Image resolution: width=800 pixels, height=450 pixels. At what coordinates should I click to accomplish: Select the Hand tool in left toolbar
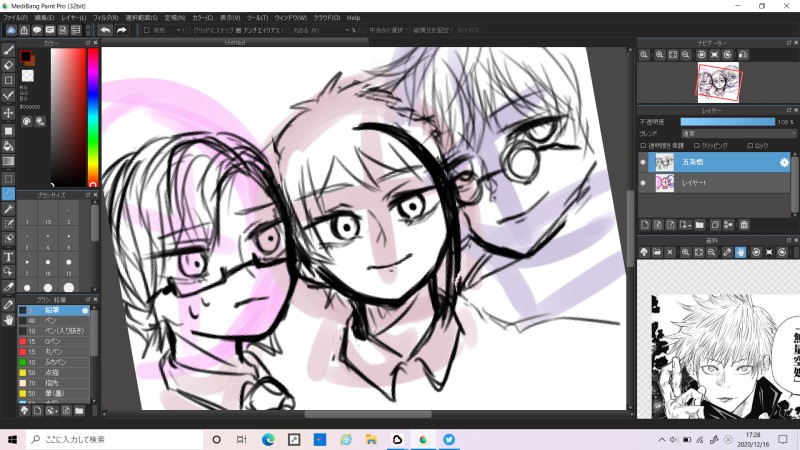click(8, 320)
